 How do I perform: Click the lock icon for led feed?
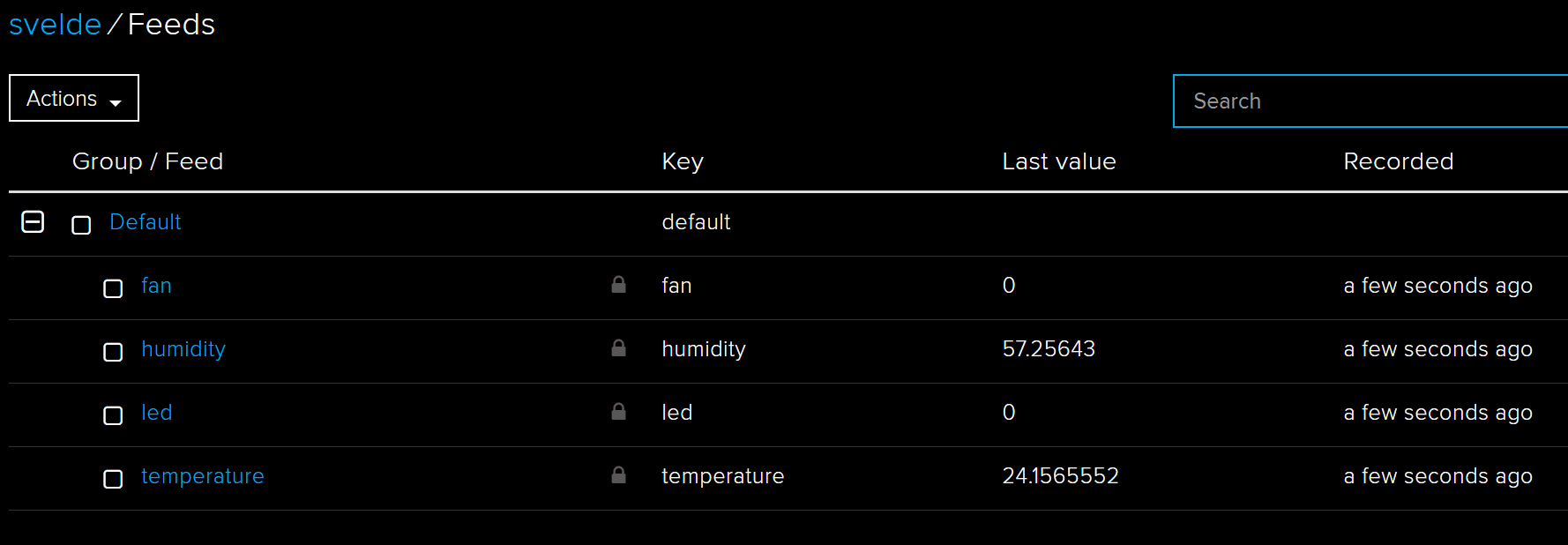619,412
